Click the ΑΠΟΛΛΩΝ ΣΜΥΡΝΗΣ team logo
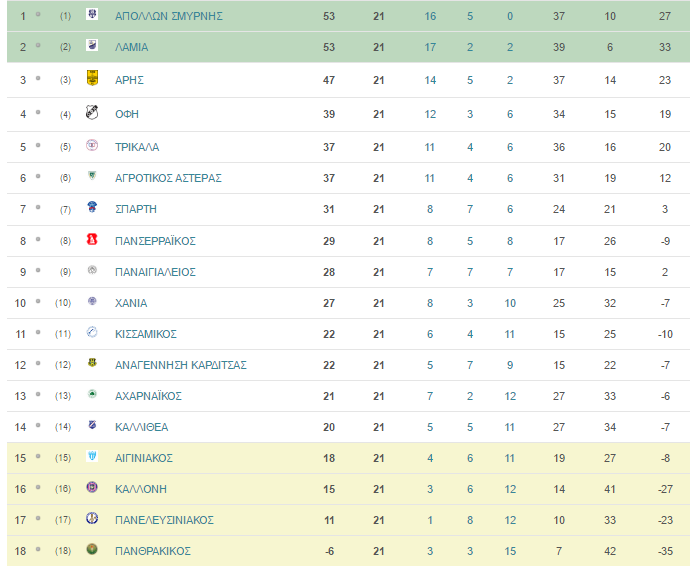The image size is (690, 566). tap(92, 14)
